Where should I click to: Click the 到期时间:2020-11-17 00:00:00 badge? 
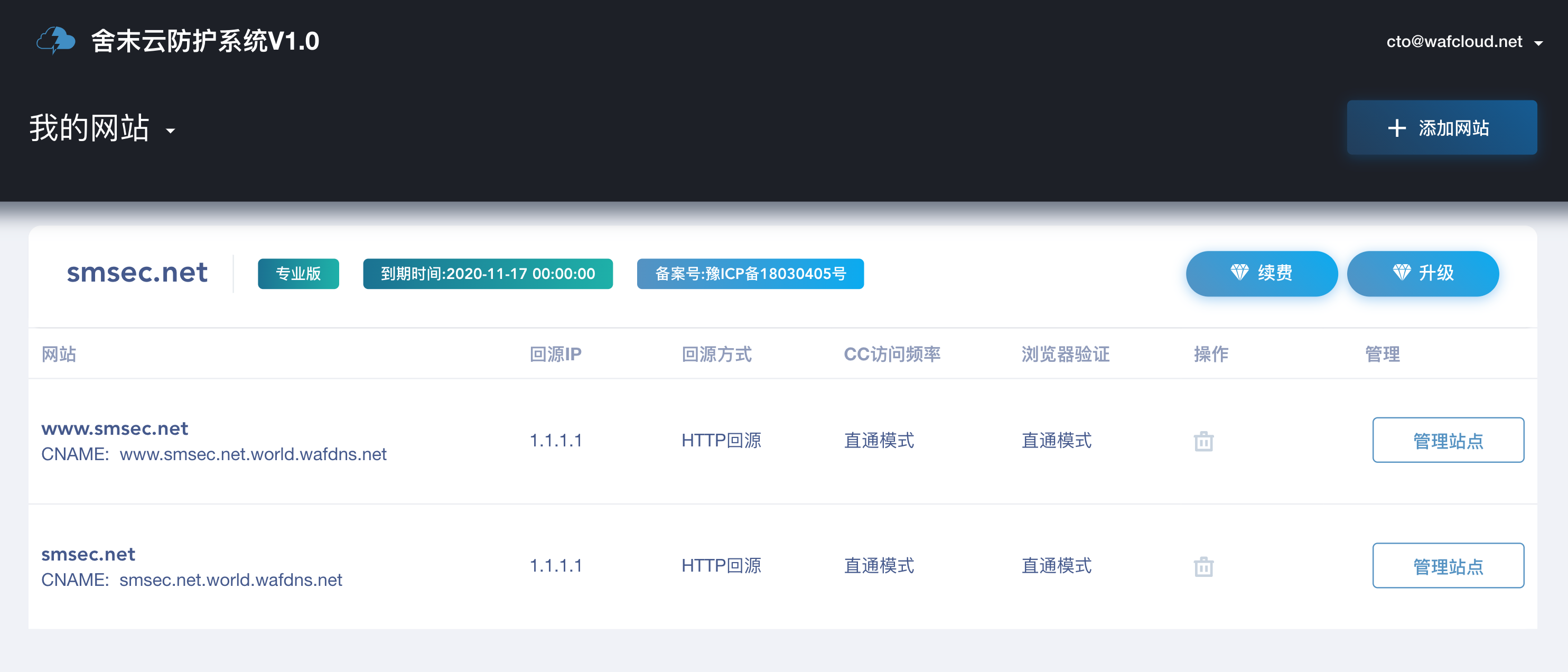click(x=488, y=273)
